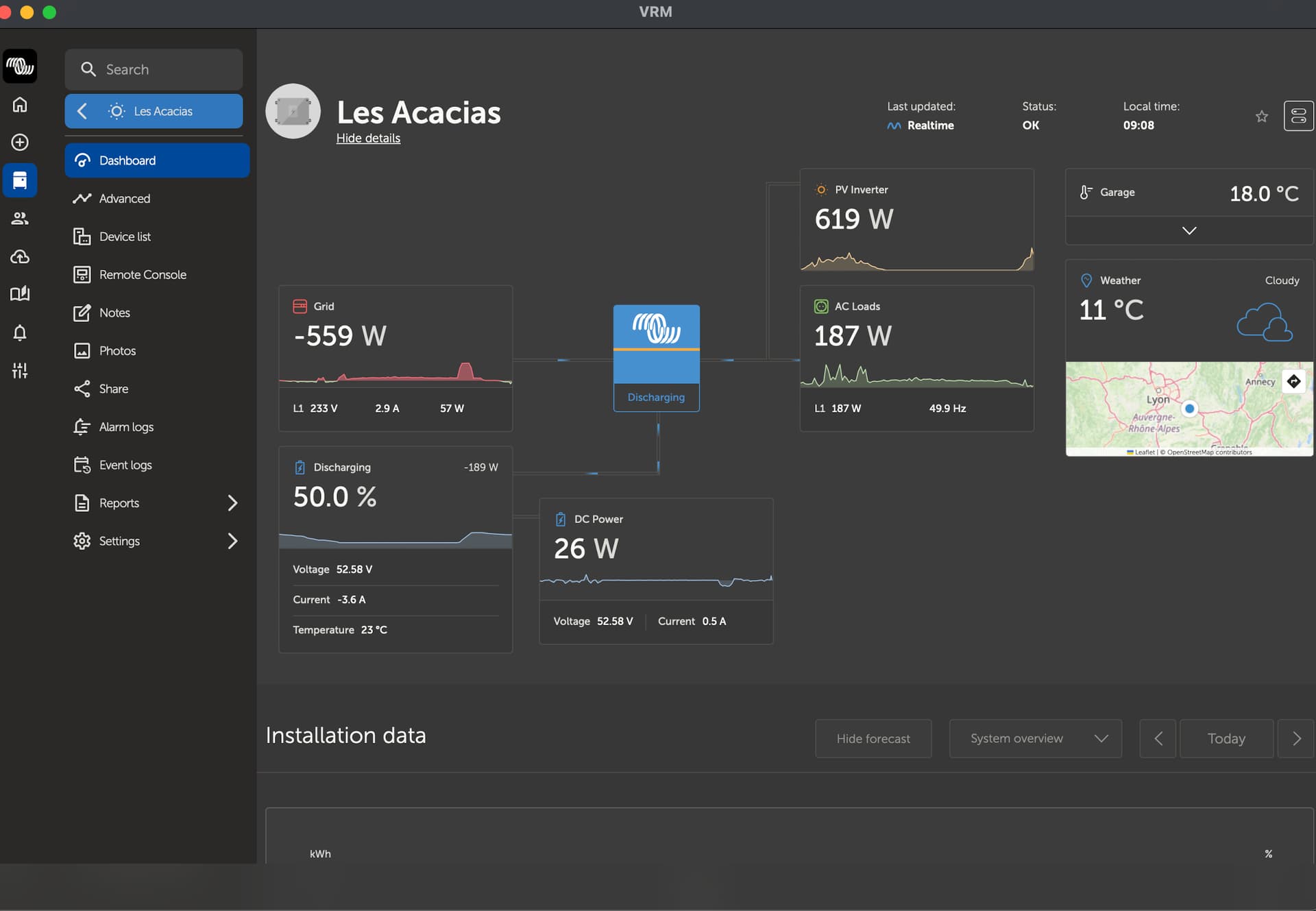The height and width of the screenshot is (911, 1316).
Task: Click the users group icon in rail
Action: (20, 218)
